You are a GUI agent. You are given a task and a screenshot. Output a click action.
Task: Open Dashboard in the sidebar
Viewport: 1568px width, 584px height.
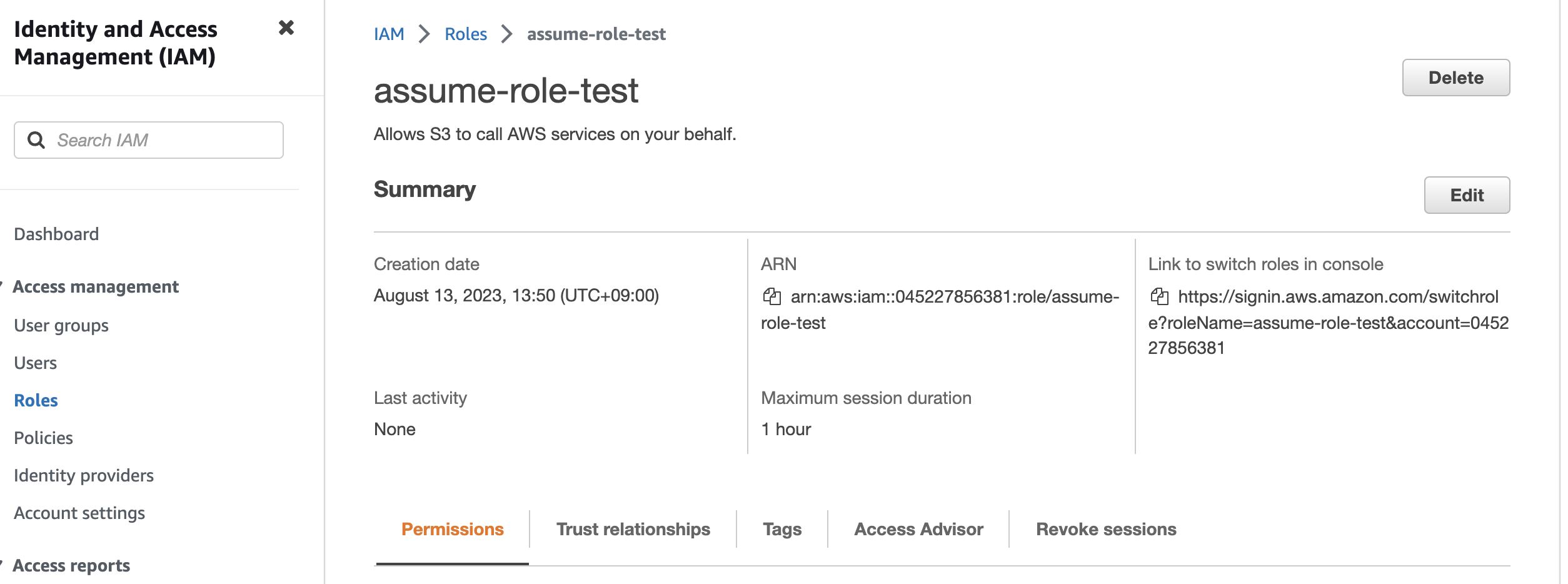56,234
